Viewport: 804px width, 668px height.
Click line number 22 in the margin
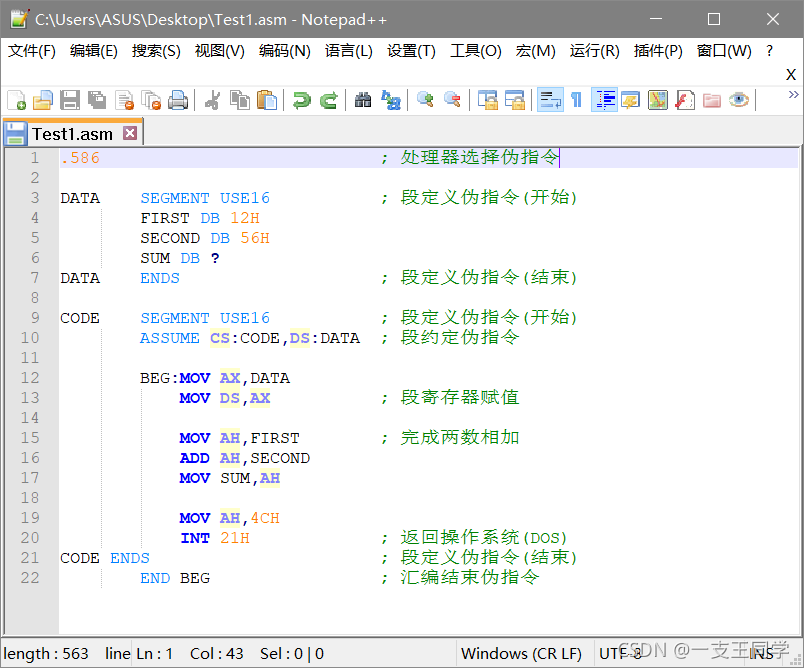click(30, 578)
